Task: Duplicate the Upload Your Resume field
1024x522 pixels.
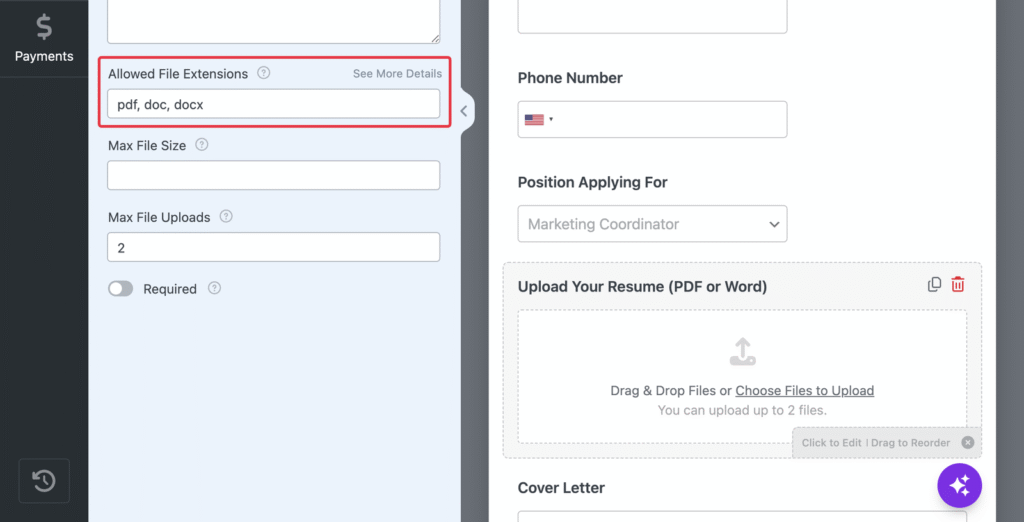Action: point(935,285)
